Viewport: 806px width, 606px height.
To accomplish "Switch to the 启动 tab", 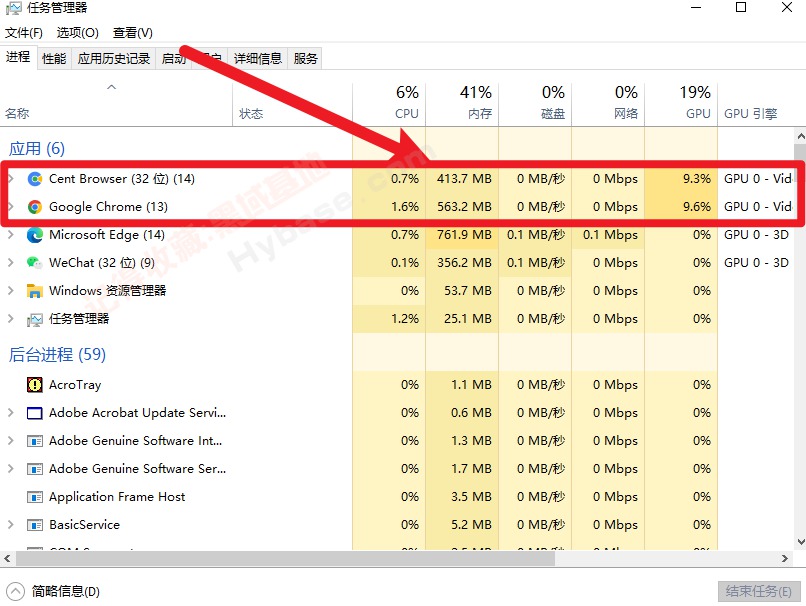I will (174, 59).
